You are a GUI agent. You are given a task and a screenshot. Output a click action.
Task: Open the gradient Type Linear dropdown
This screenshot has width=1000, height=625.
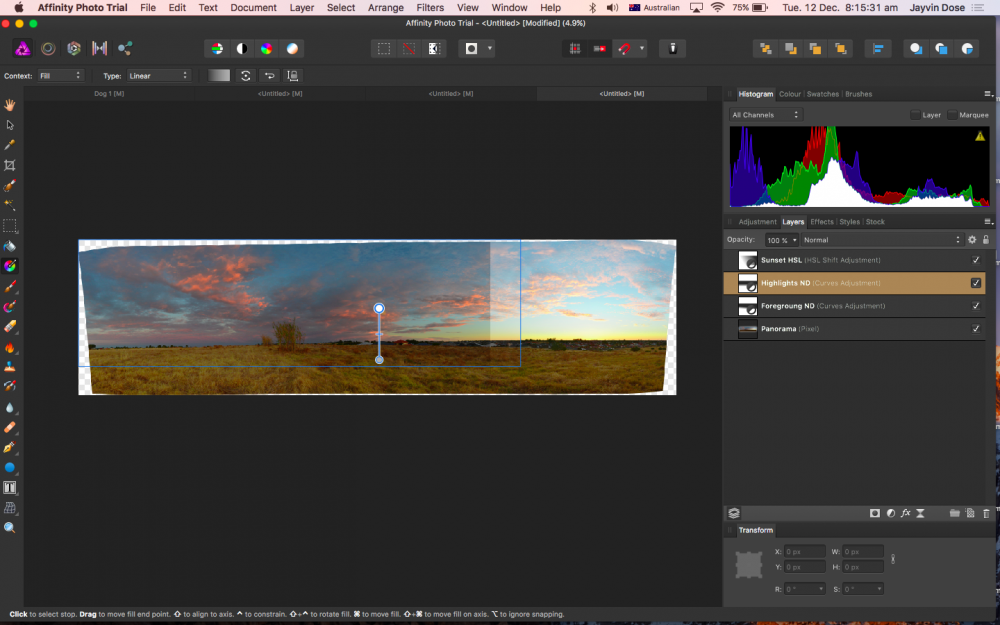tap(158, 76)
